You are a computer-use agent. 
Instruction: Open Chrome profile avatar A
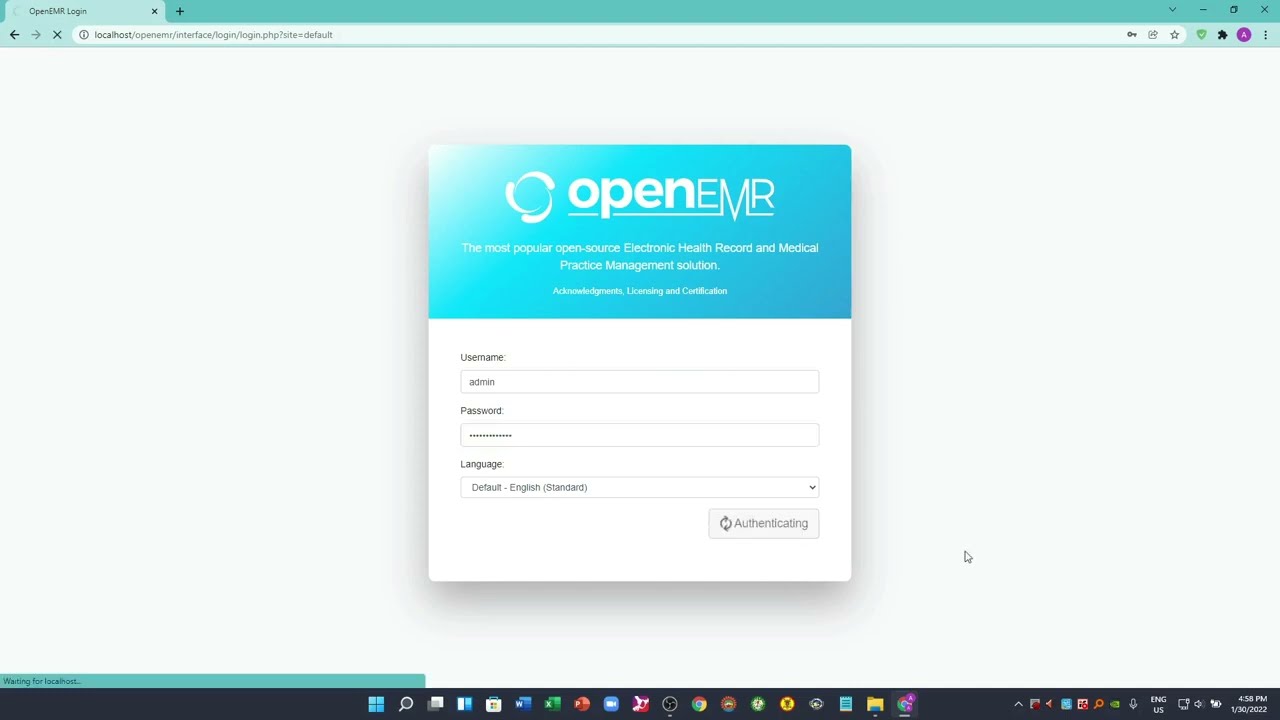1244,35
